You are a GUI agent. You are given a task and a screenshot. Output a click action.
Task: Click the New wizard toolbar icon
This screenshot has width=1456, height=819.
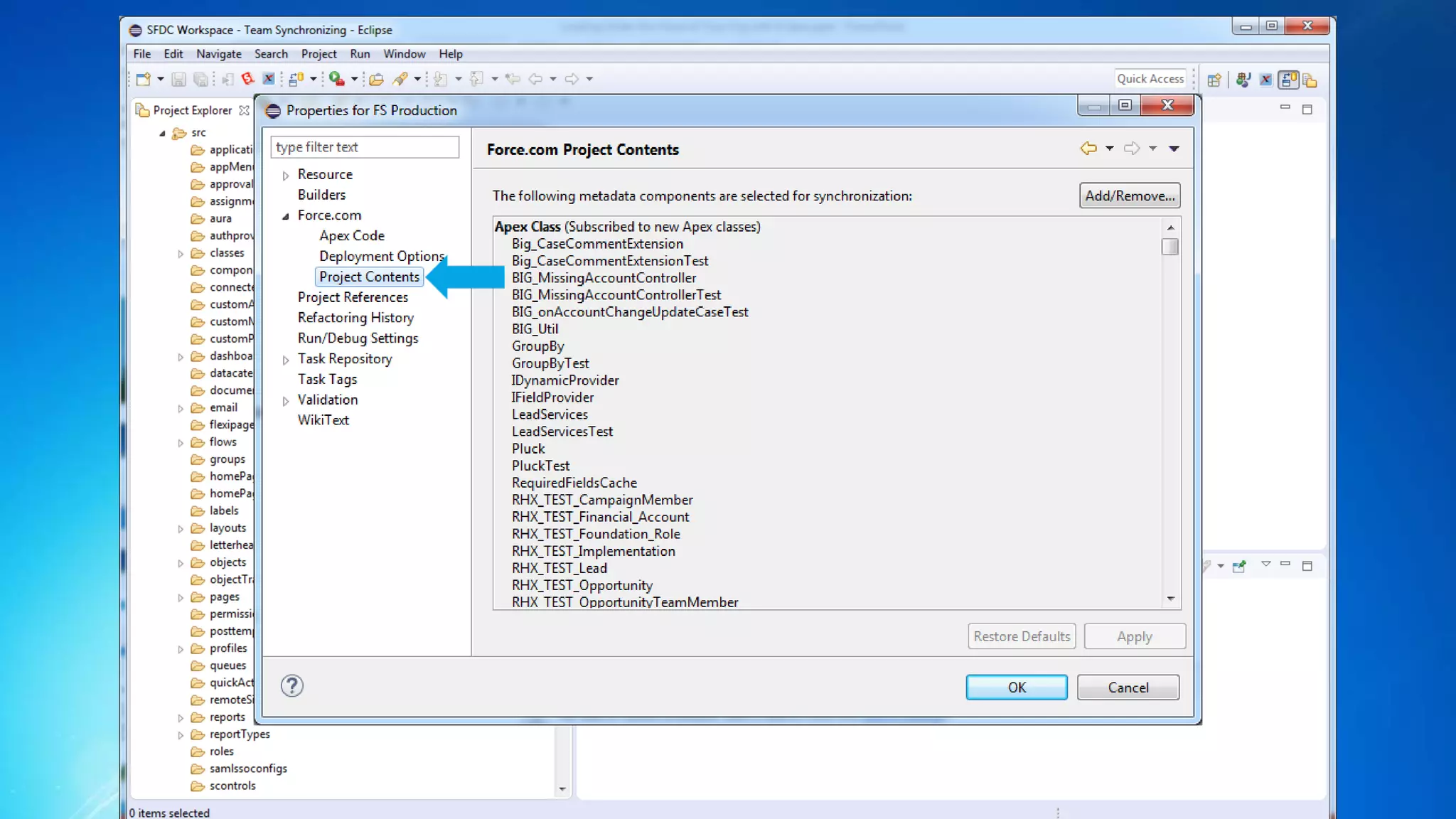coord(143,79)
